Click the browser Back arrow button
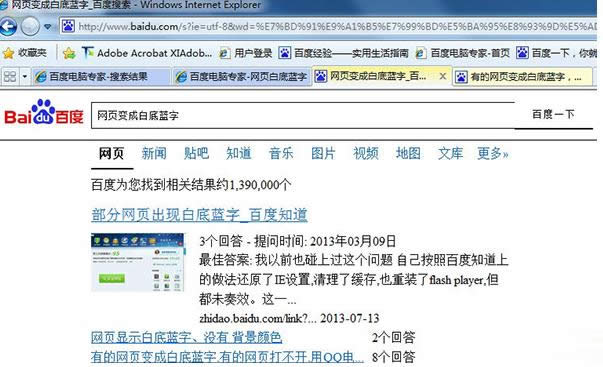This screenshot has height=367, width=603. click(x=8, y=26)
